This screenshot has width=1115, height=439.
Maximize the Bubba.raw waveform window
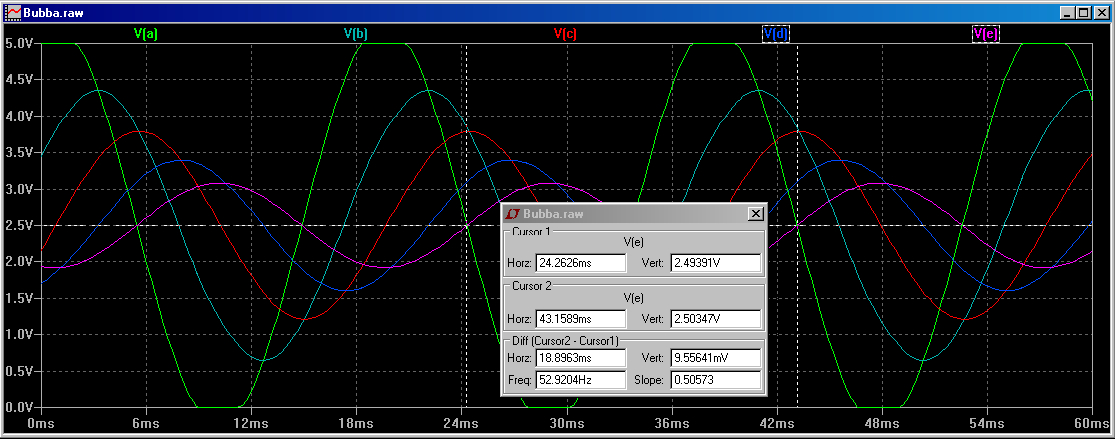[1082, 12]
